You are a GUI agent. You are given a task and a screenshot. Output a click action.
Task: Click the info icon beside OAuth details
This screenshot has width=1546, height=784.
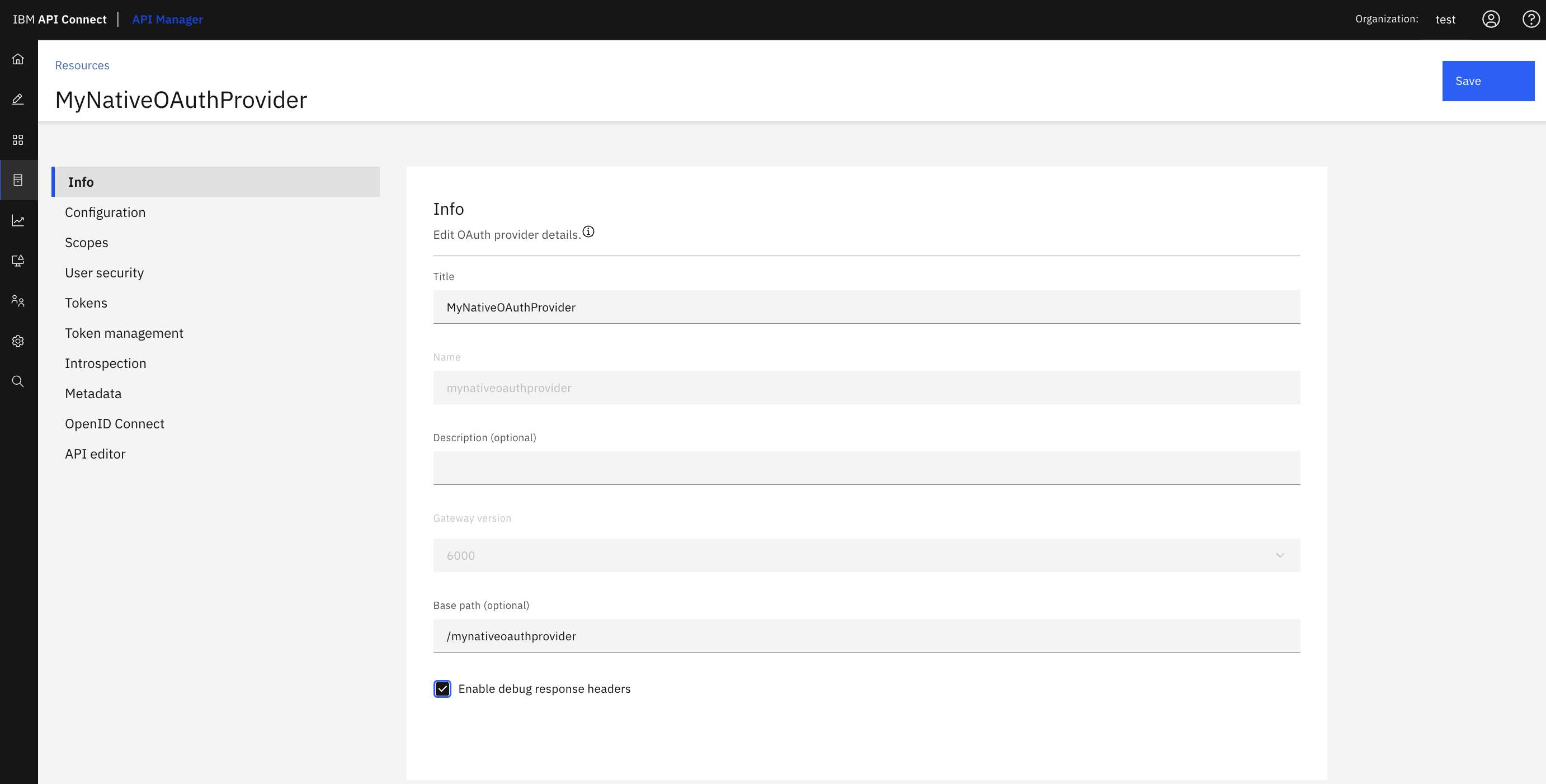(x=588, y=232)
